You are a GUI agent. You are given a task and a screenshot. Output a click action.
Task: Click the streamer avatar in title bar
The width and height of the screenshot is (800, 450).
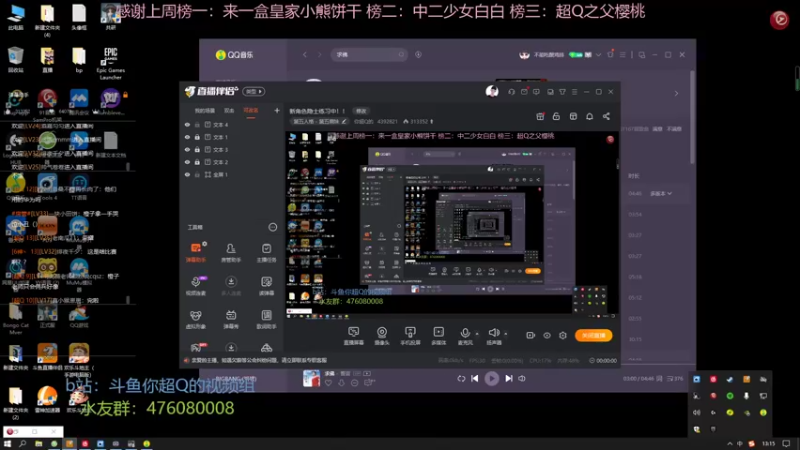point(492,91)
